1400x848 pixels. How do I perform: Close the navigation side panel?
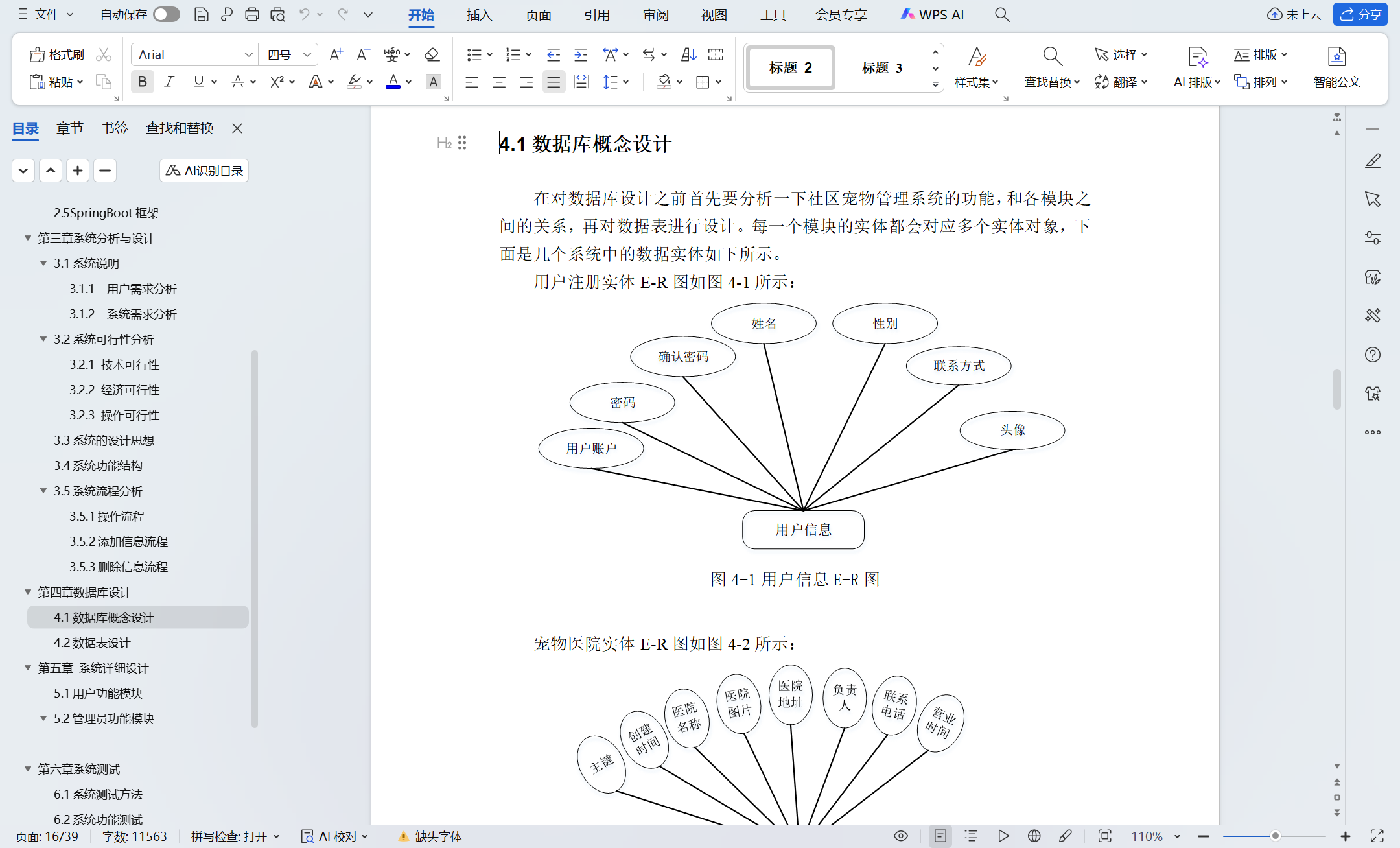[x=237, y=128]
